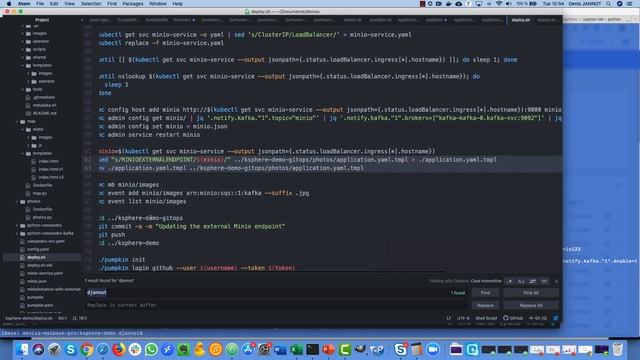The image size is (640, 360).
Task: Select the active deploy.sh editor tab
Action: coord(521,20)
